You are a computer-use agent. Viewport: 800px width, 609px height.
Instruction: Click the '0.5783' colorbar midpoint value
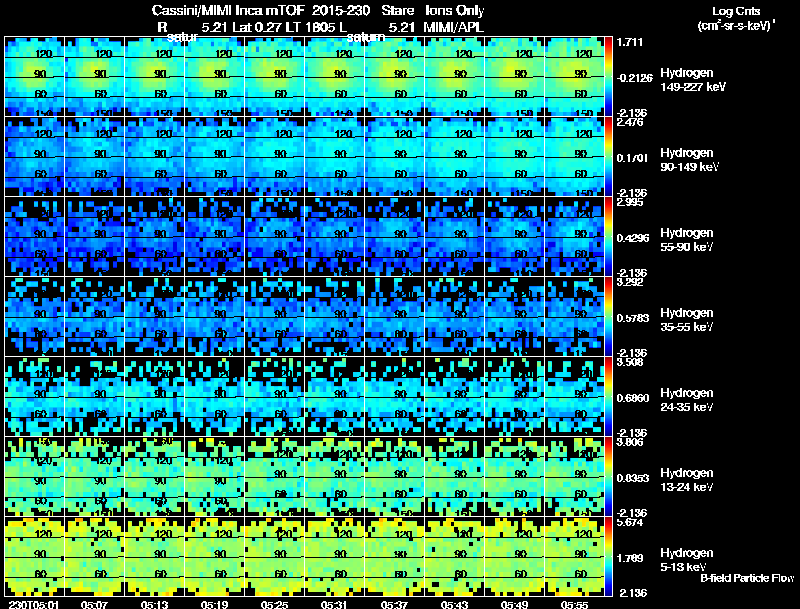(x=633, y=318)
